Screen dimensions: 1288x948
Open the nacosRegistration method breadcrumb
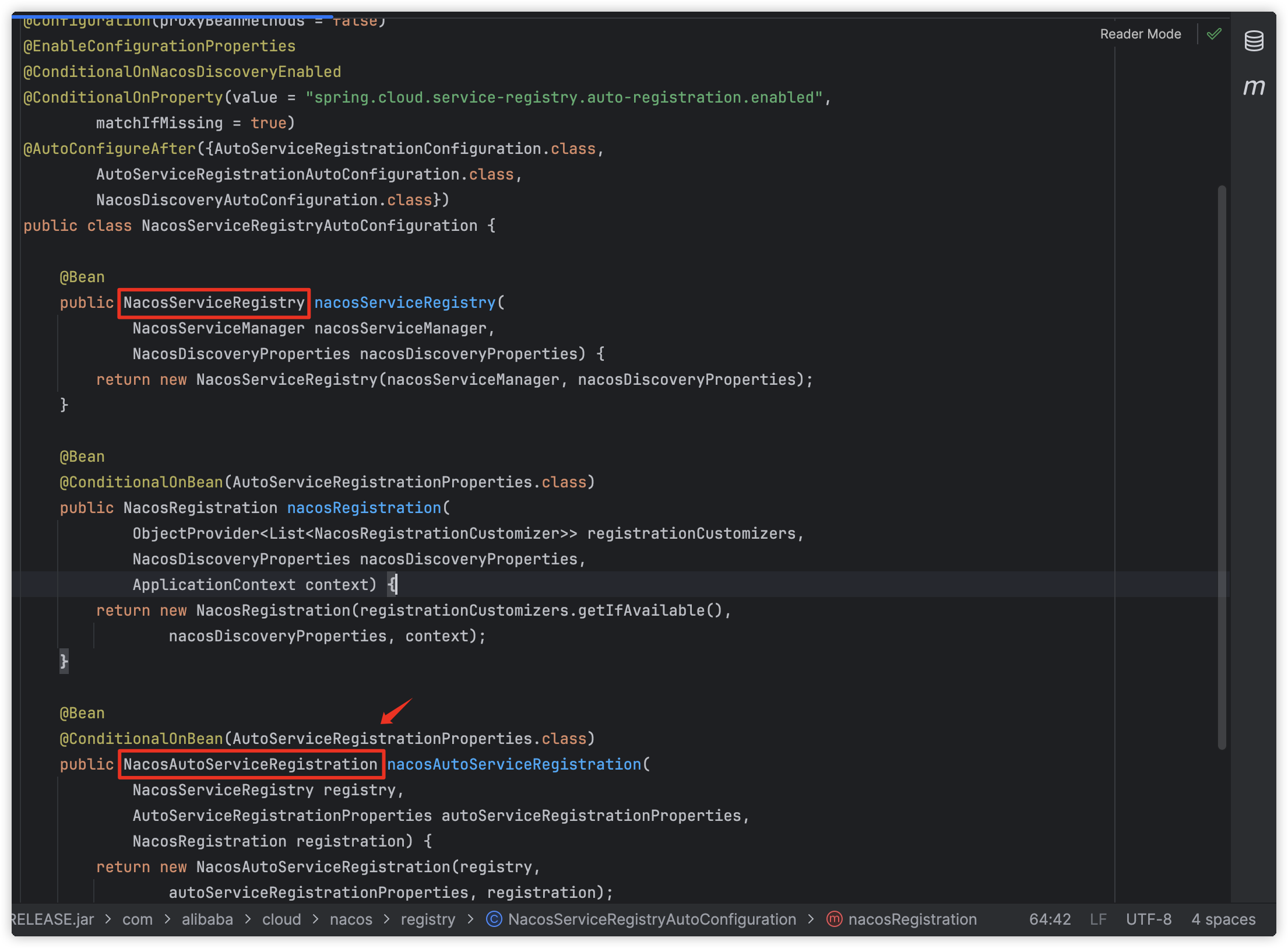click(912, 919)
